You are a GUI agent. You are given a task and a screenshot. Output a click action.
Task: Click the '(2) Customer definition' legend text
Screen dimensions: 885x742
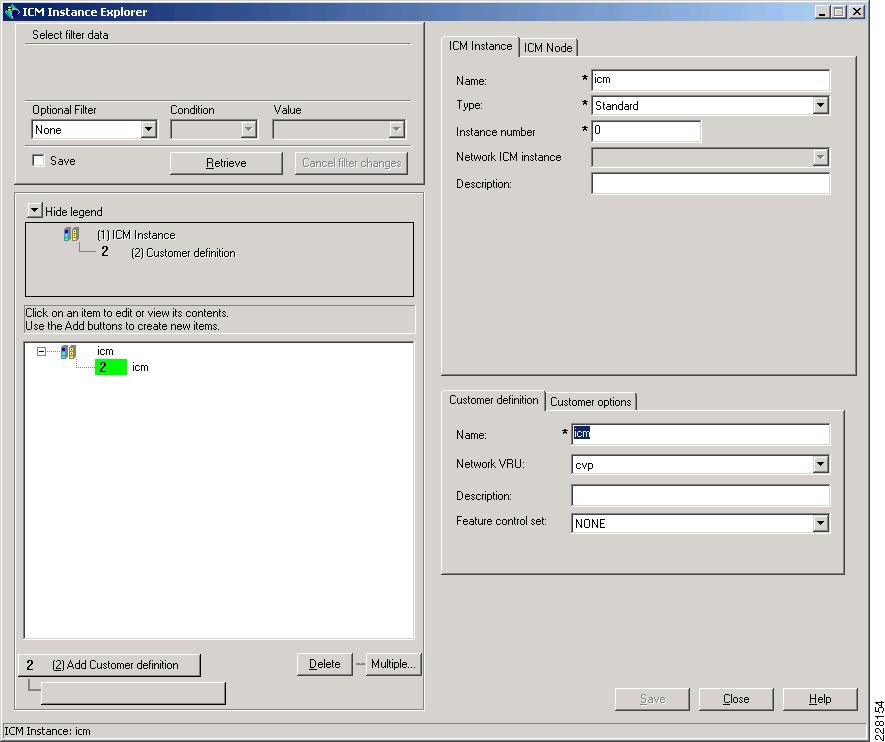click(x=183, y=253)
